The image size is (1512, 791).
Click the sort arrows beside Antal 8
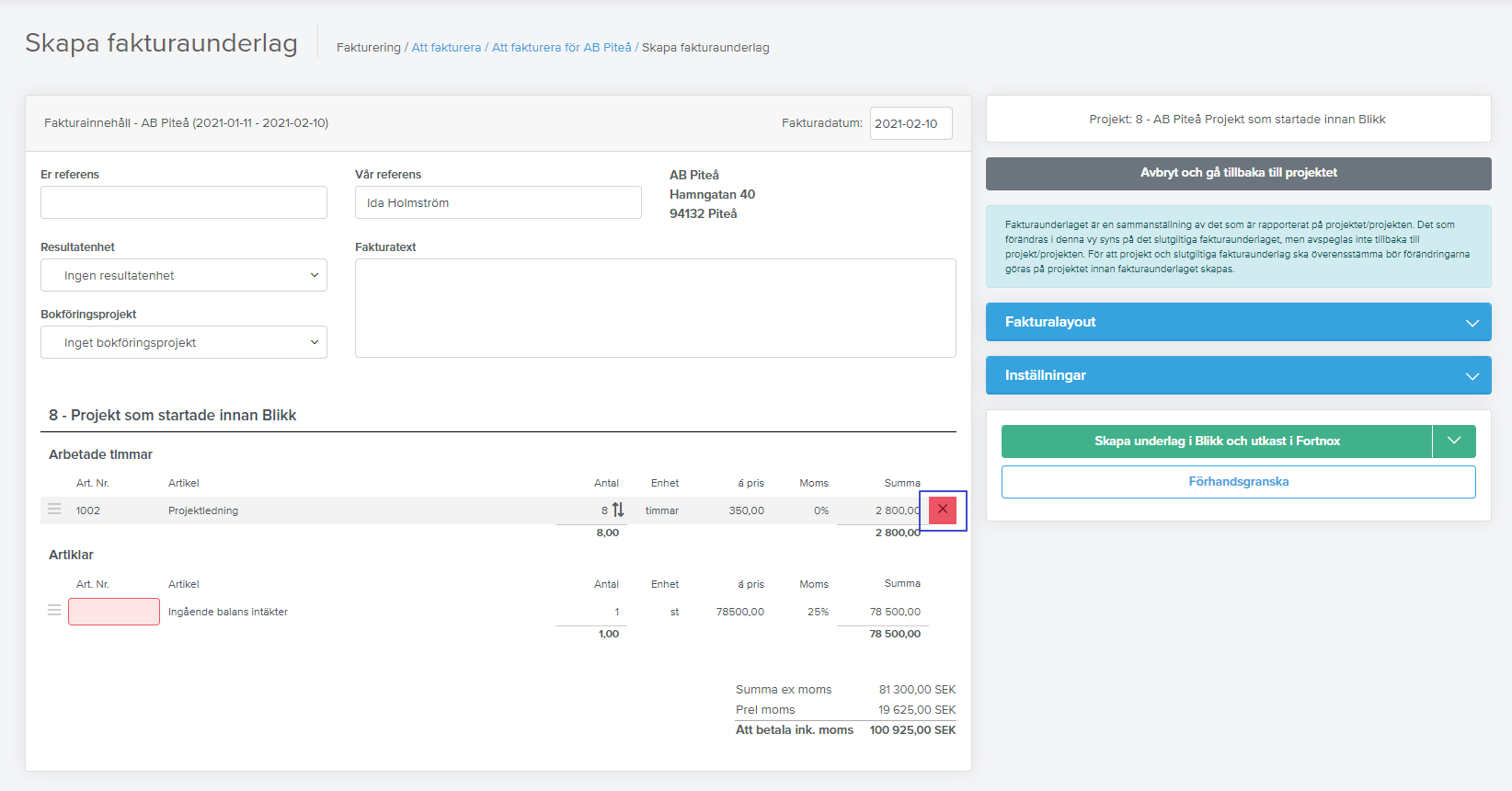click(618, 510)
